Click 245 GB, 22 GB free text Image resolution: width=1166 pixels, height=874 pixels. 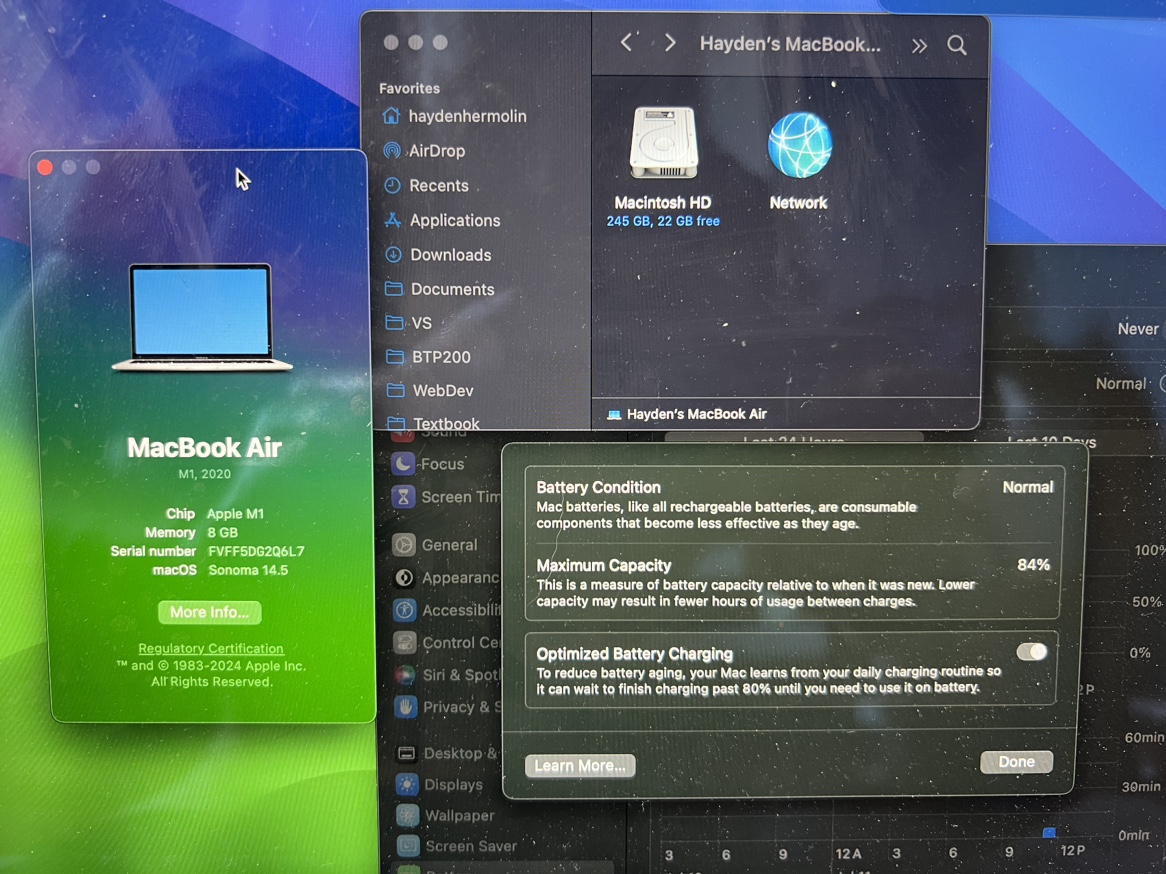663,222
